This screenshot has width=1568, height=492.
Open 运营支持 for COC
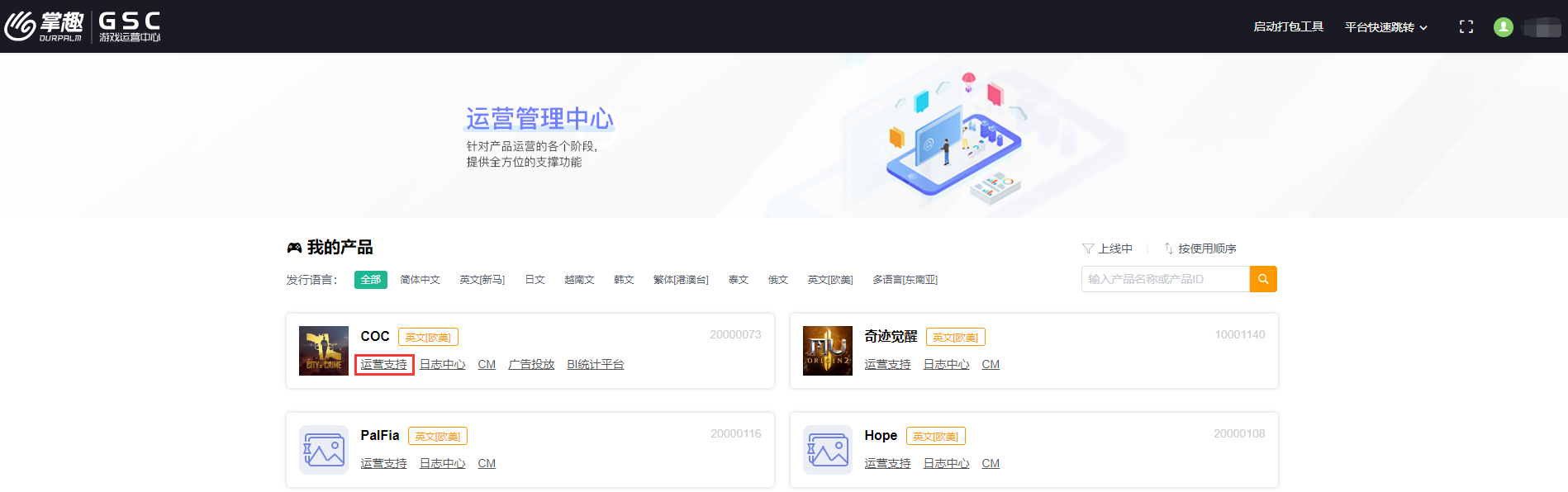[383, 364]
